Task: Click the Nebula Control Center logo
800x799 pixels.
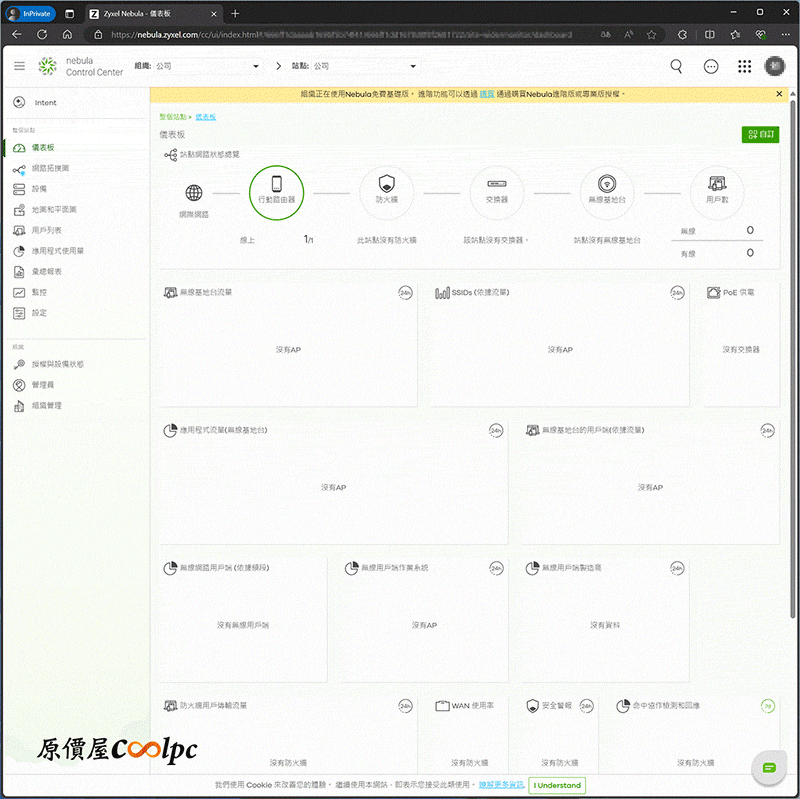Action: click(x=81, y=66)
